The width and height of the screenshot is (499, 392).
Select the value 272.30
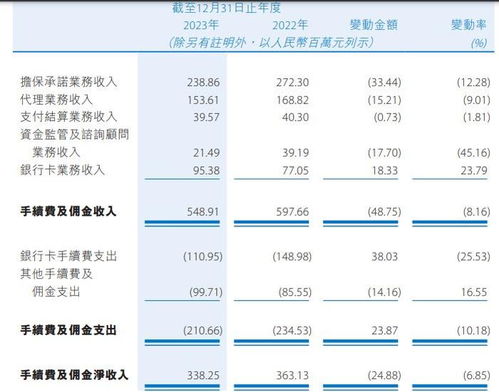(x=292, y=82)
